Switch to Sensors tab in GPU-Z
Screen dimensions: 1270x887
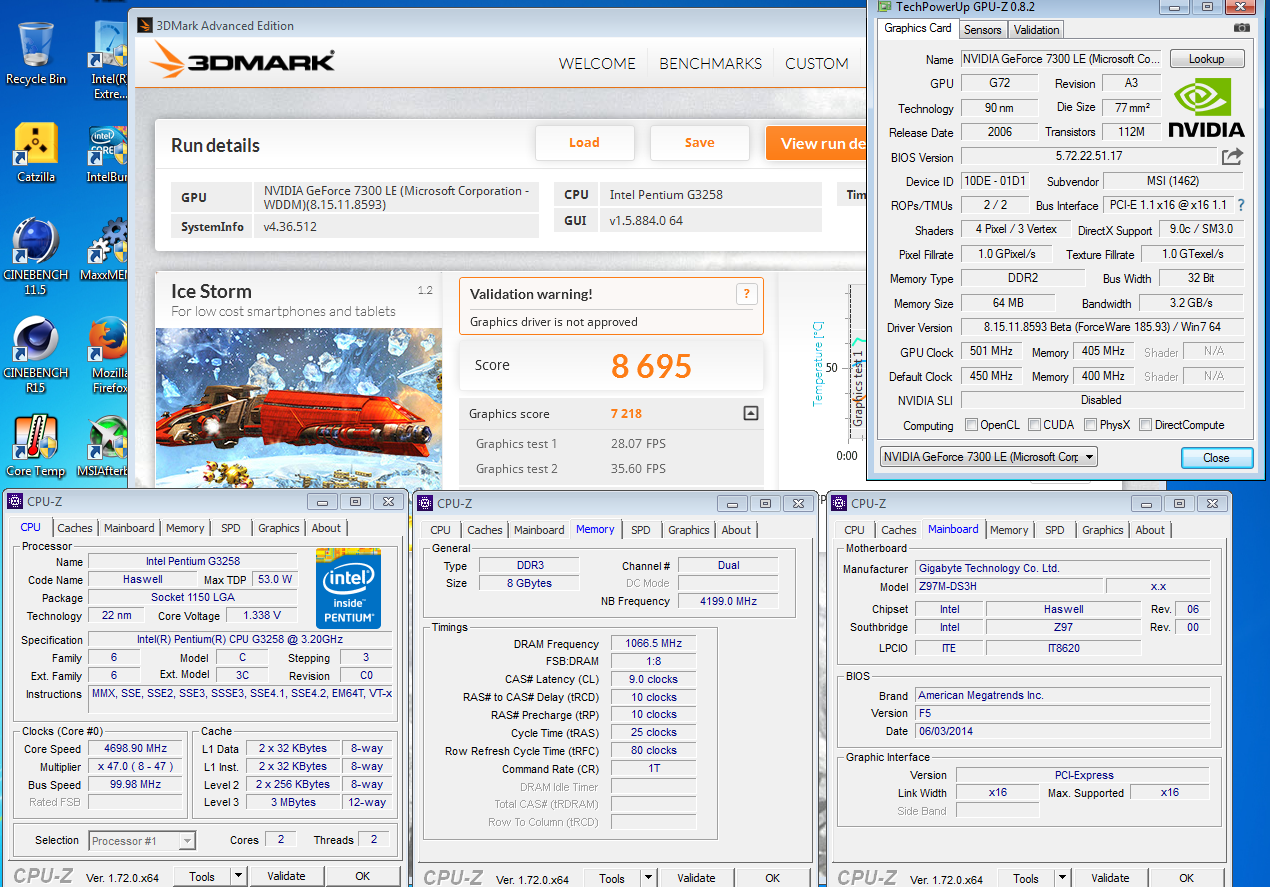pyautogui.click(x=982, y=29)
